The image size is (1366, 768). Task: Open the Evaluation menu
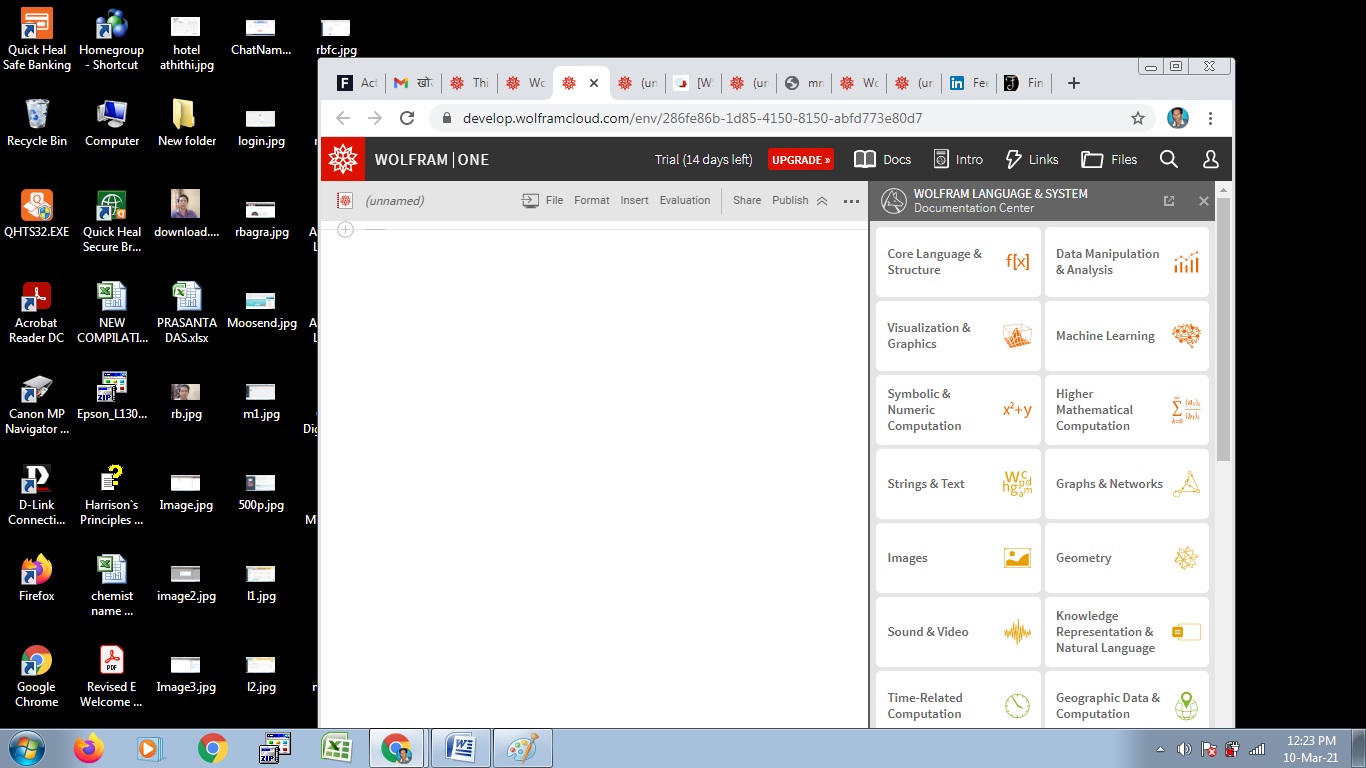tap(685, 200)
